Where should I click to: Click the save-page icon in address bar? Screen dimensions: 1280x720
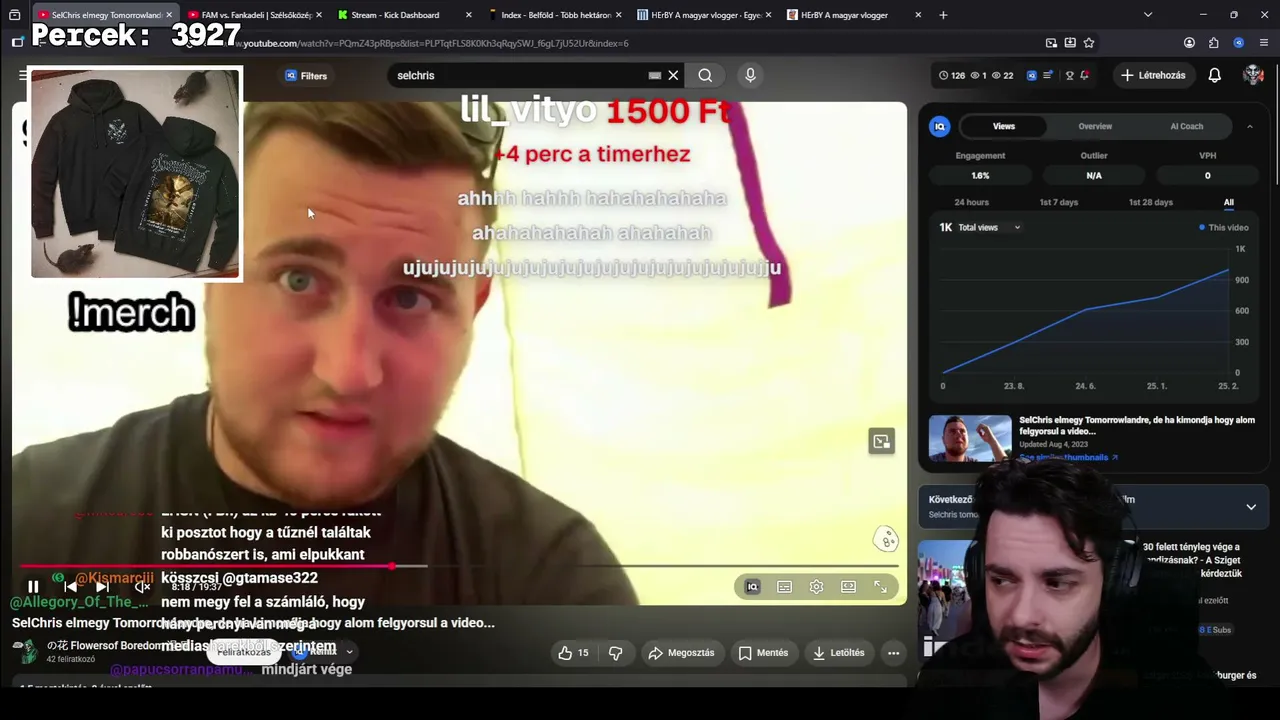(x=1070, y=43)
